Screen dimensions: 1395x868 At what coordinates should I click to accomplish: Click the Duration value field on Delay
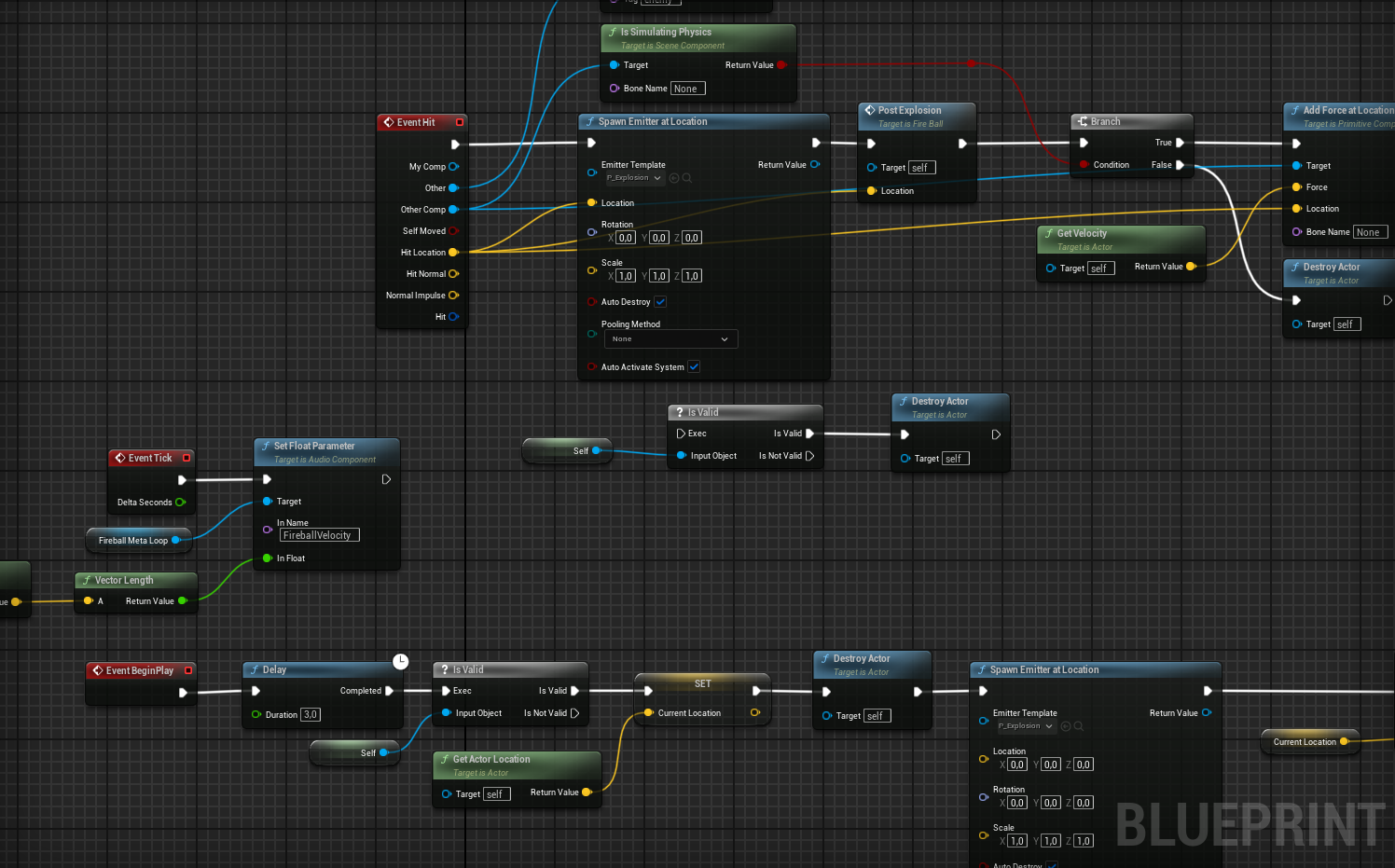coord(311,715)
